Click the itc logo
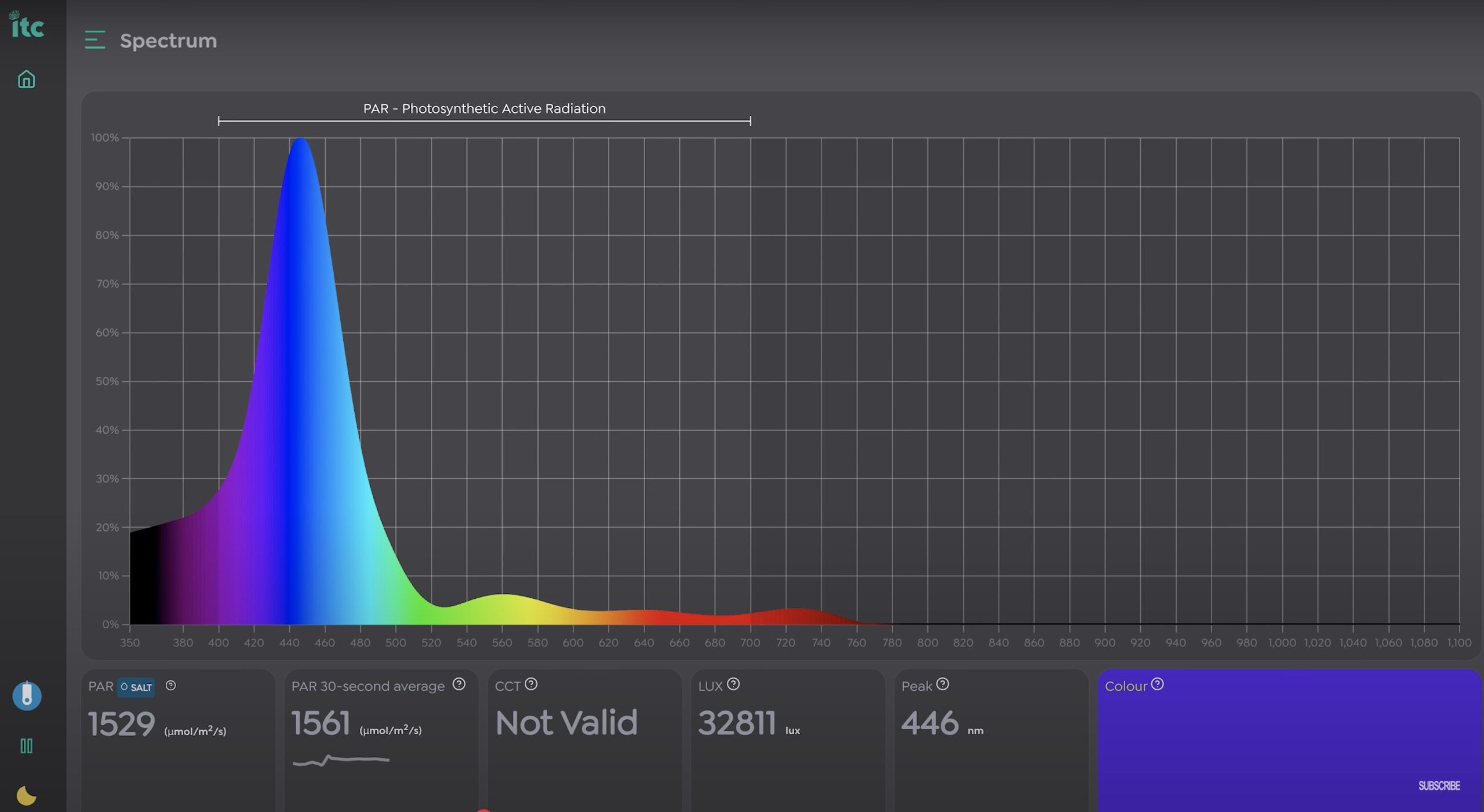The height and width of the screenshot is (812, 1484). tap(27, 25)
